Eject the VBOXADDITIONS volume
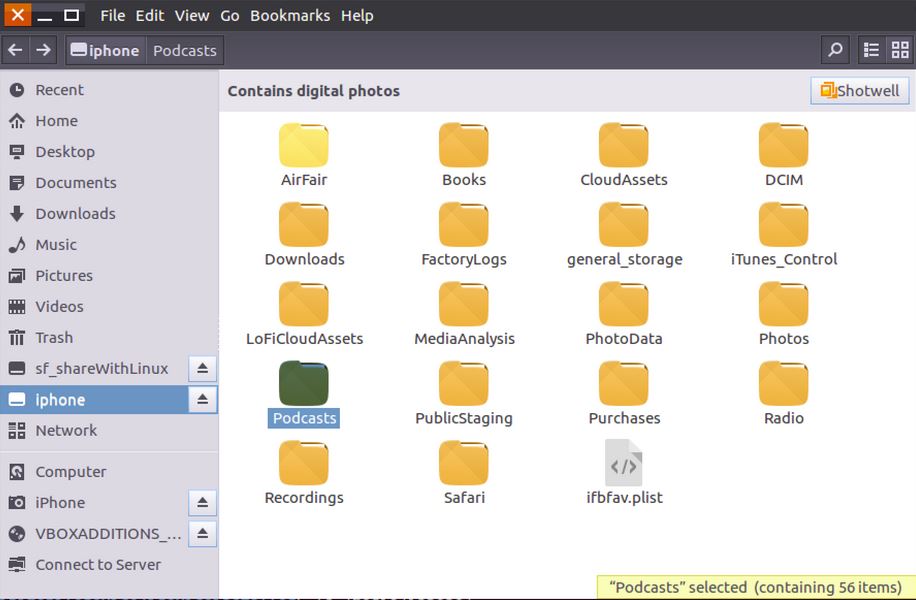Image resolution: width=916 pixels, height=600 pixels. (202, 533)
